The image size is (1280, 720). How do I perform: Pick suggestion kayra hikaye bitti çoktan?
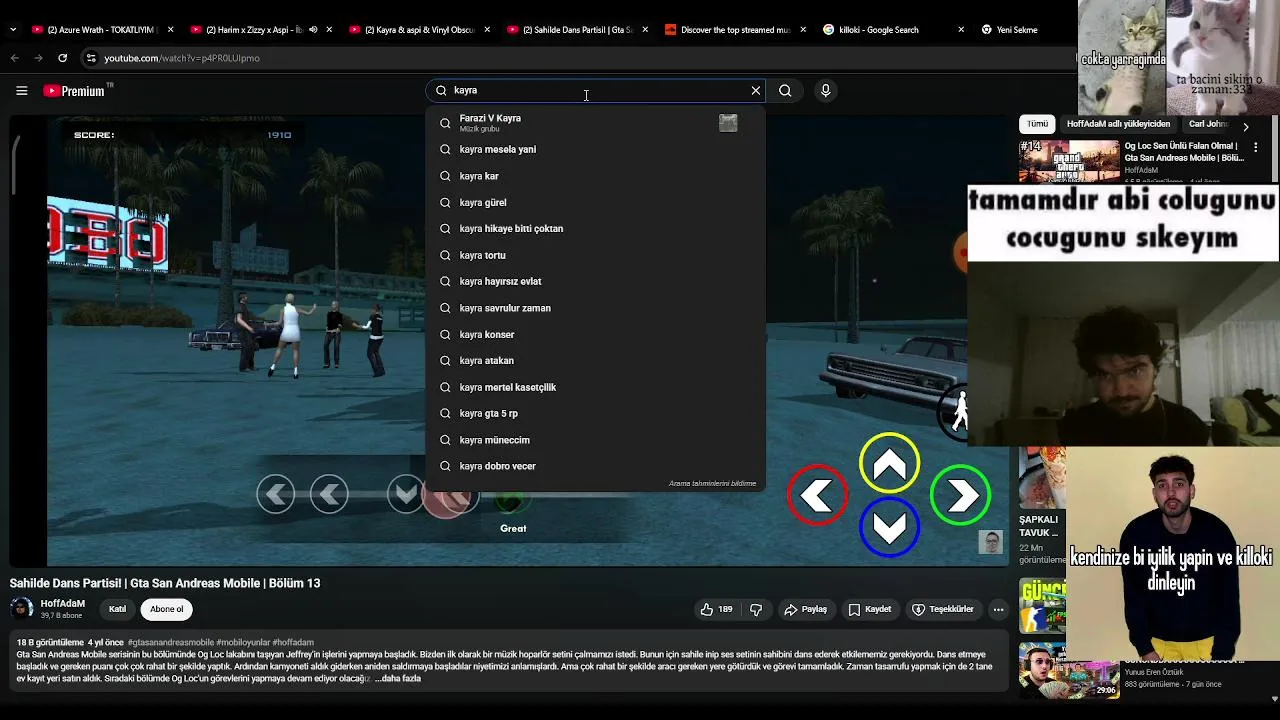pyautogui.click(x=596, y=229)
